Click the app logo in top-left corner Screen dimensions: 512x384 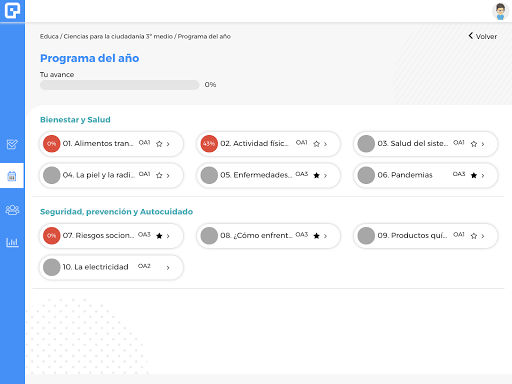(x=12, y=10)
